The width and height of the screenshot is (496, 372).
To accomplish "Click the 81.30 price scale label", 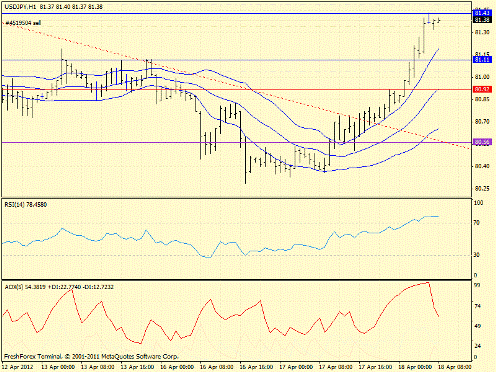I will pyautogui.click(x=482, y=32).
